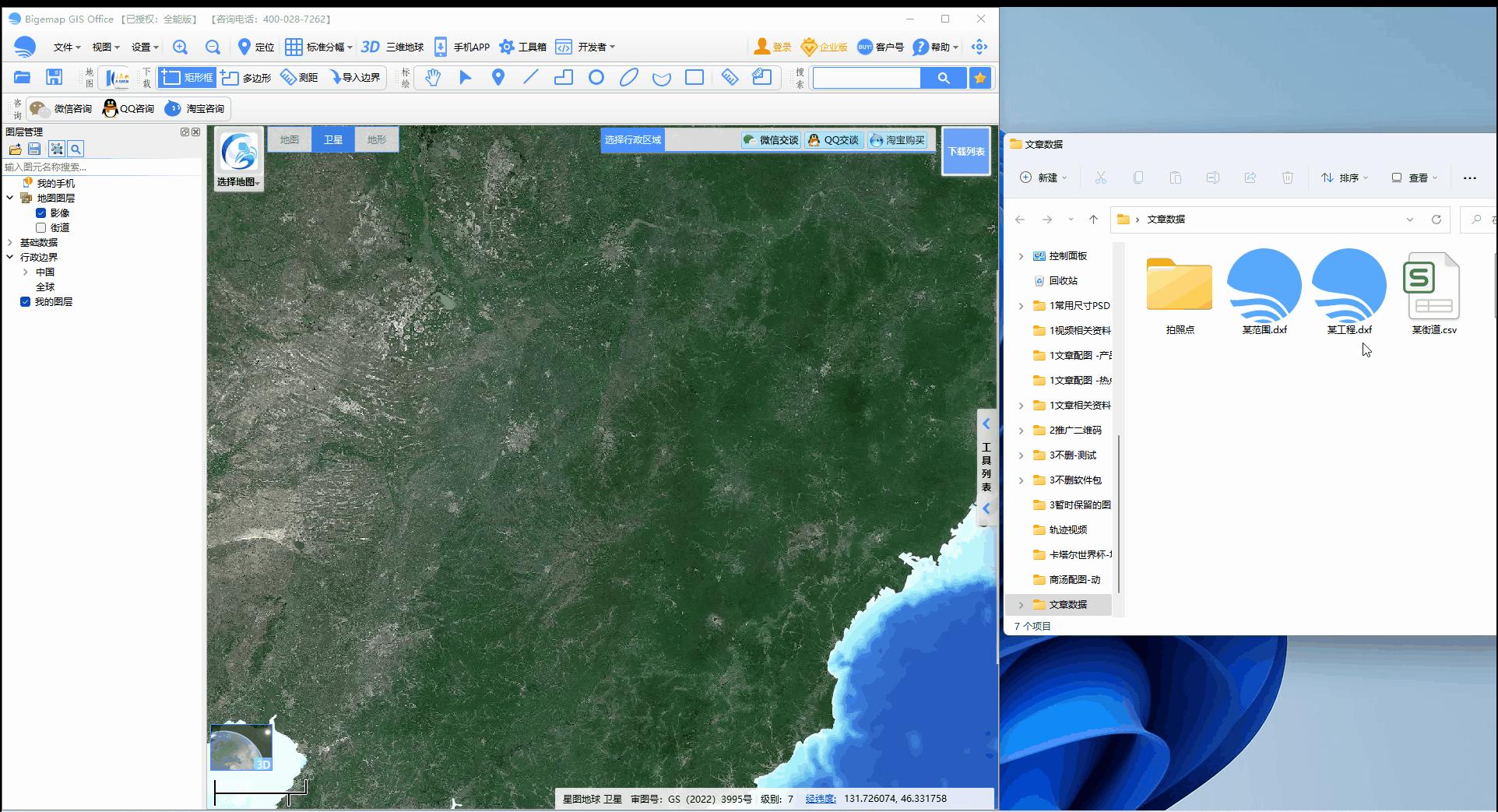Select the hand pan tool

pyautogui.click(x=432, y=77)
